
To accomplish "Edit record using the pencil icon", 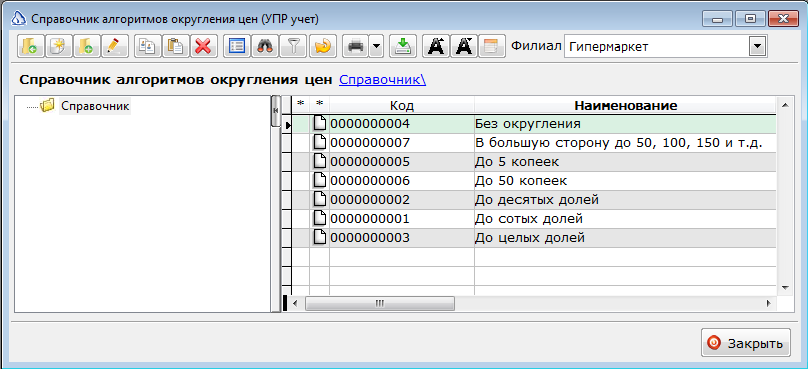I will (x=114, y=46).
